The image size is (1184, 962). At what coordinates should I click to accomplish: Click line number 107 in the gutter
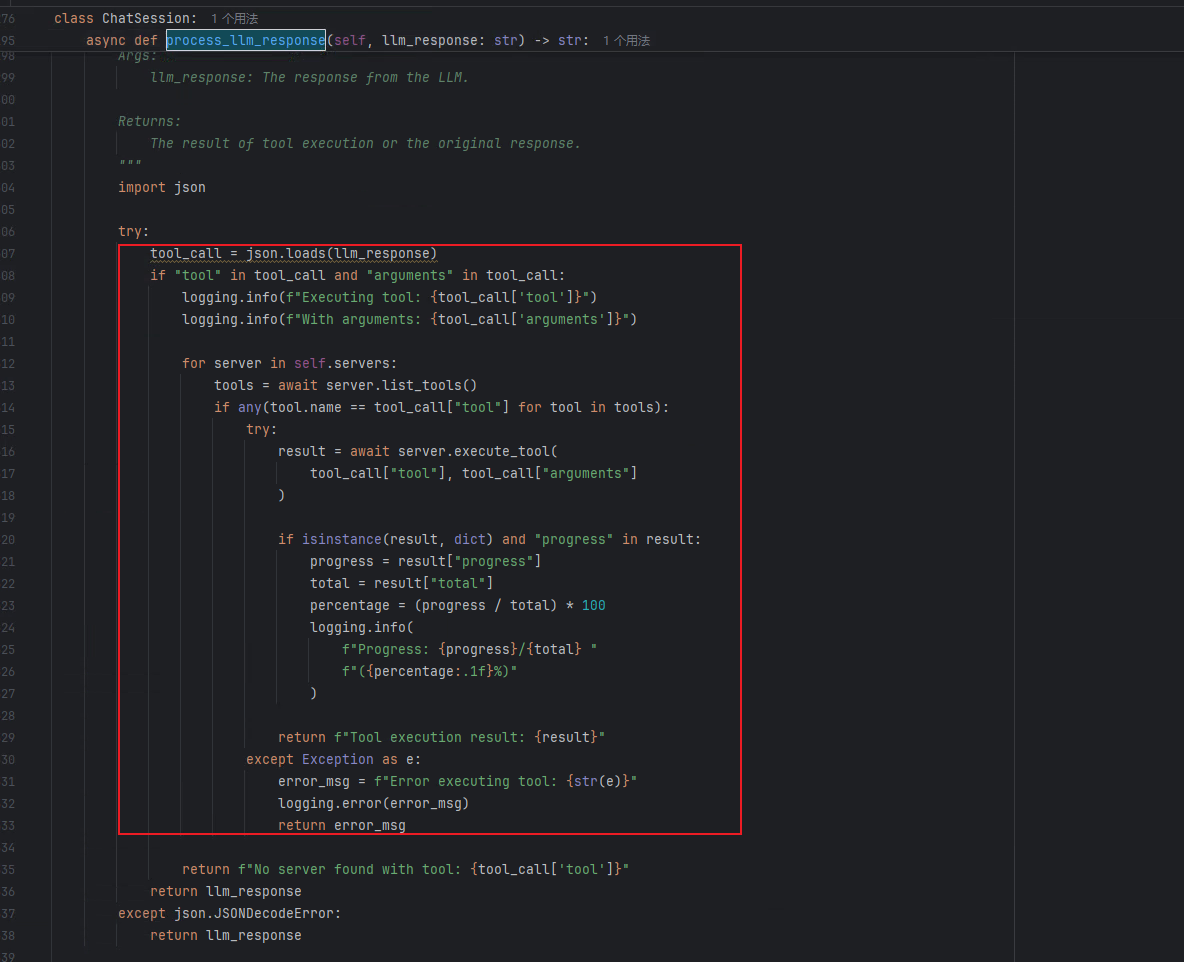[8, 254]
